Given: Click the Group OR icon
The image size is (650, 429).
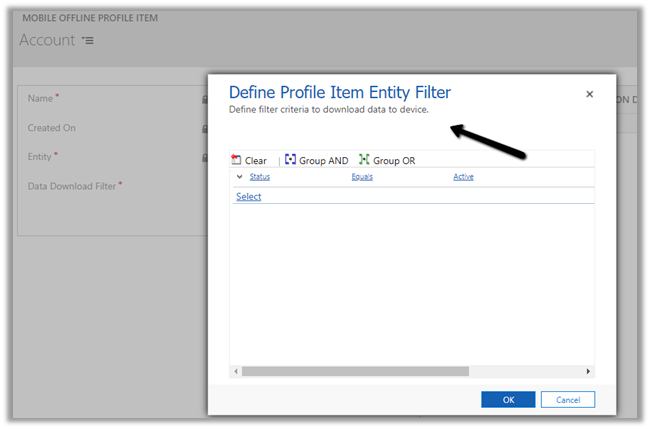Looking at the screenshot, I should pyautogui.click(x=364, y=160).
